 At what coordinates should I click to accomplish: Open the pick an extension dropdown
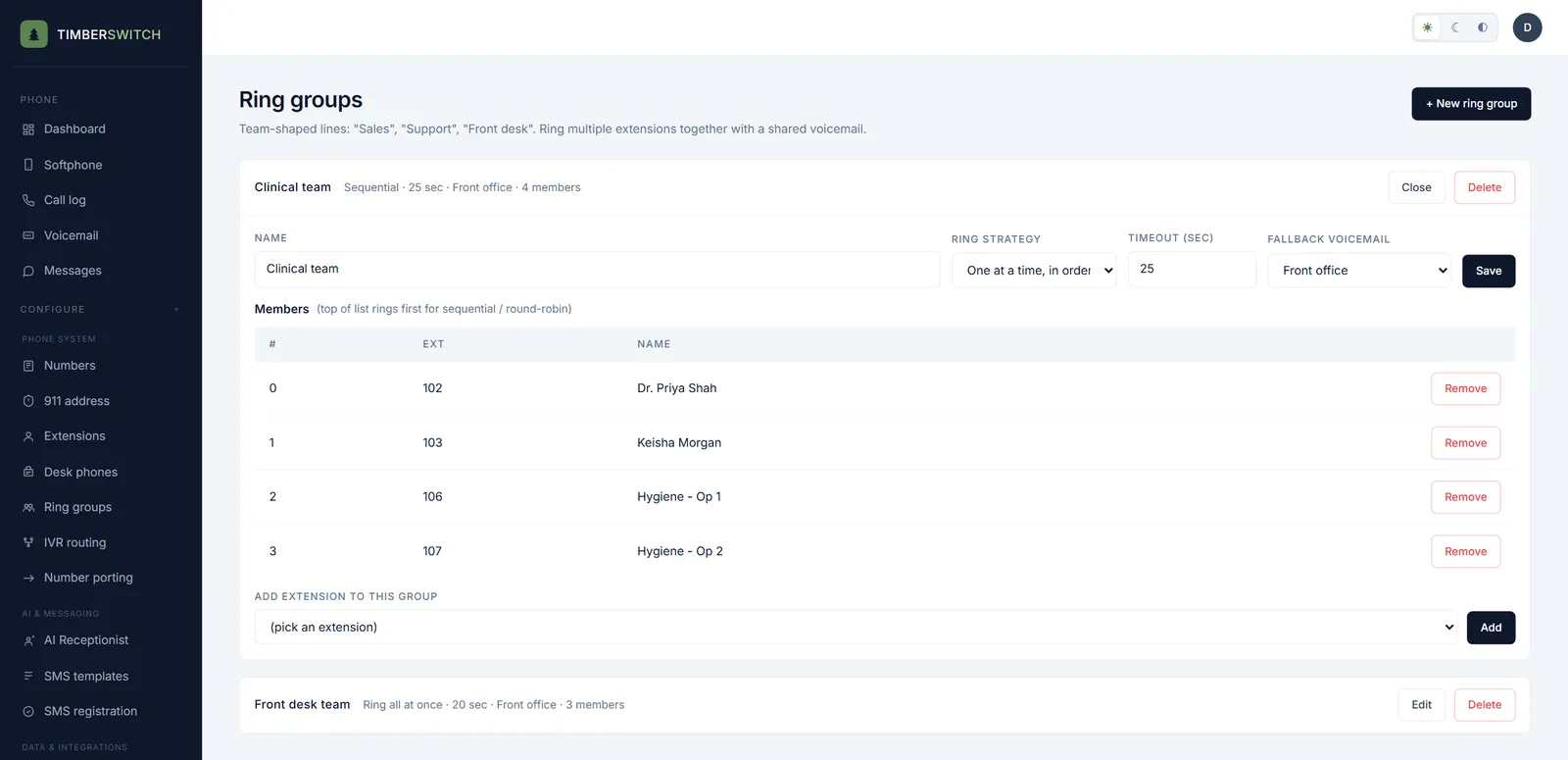tap(857, 628)
